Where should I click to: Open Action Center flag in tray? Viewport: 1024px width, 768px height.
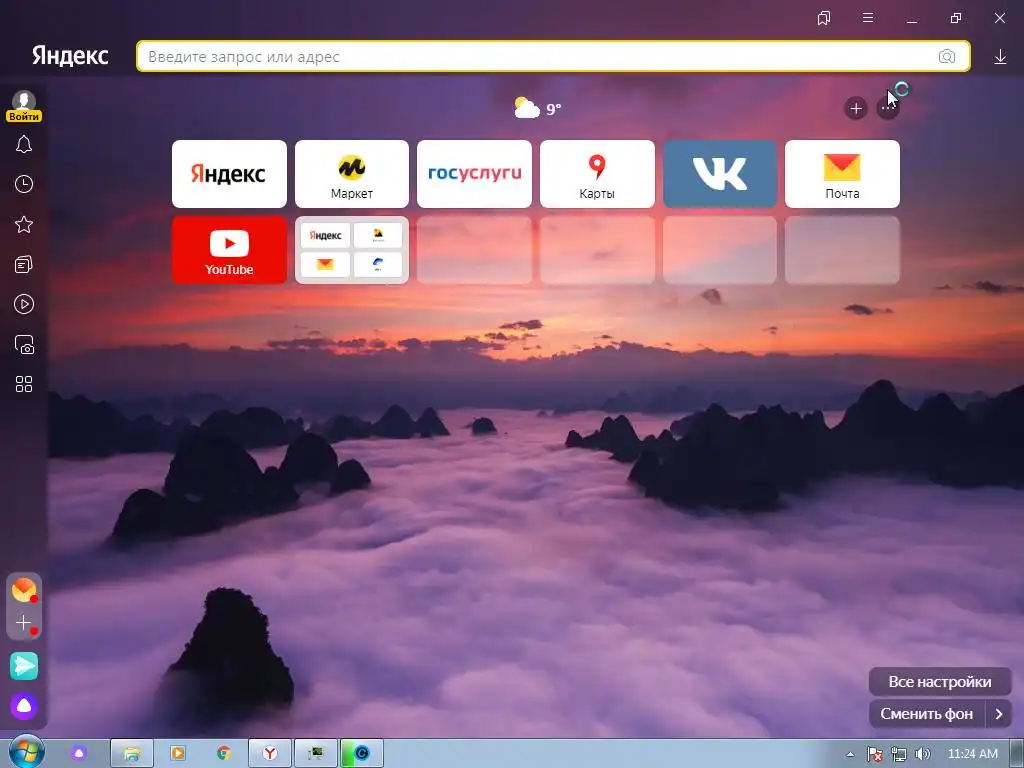874,754
